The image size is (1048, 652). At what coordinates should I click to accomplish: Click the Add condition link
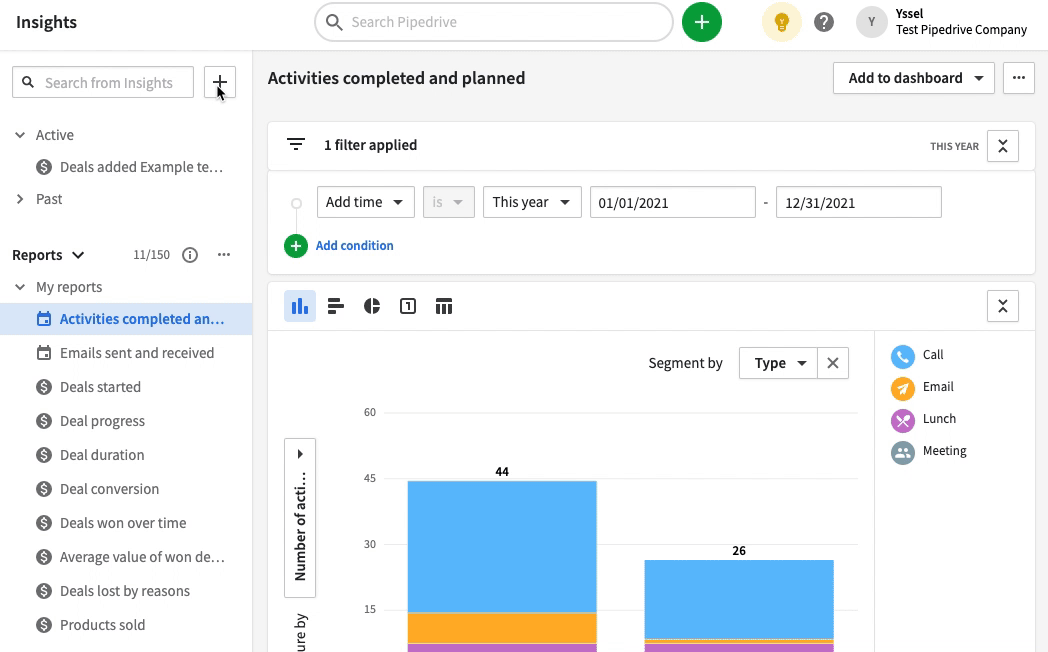354,246
